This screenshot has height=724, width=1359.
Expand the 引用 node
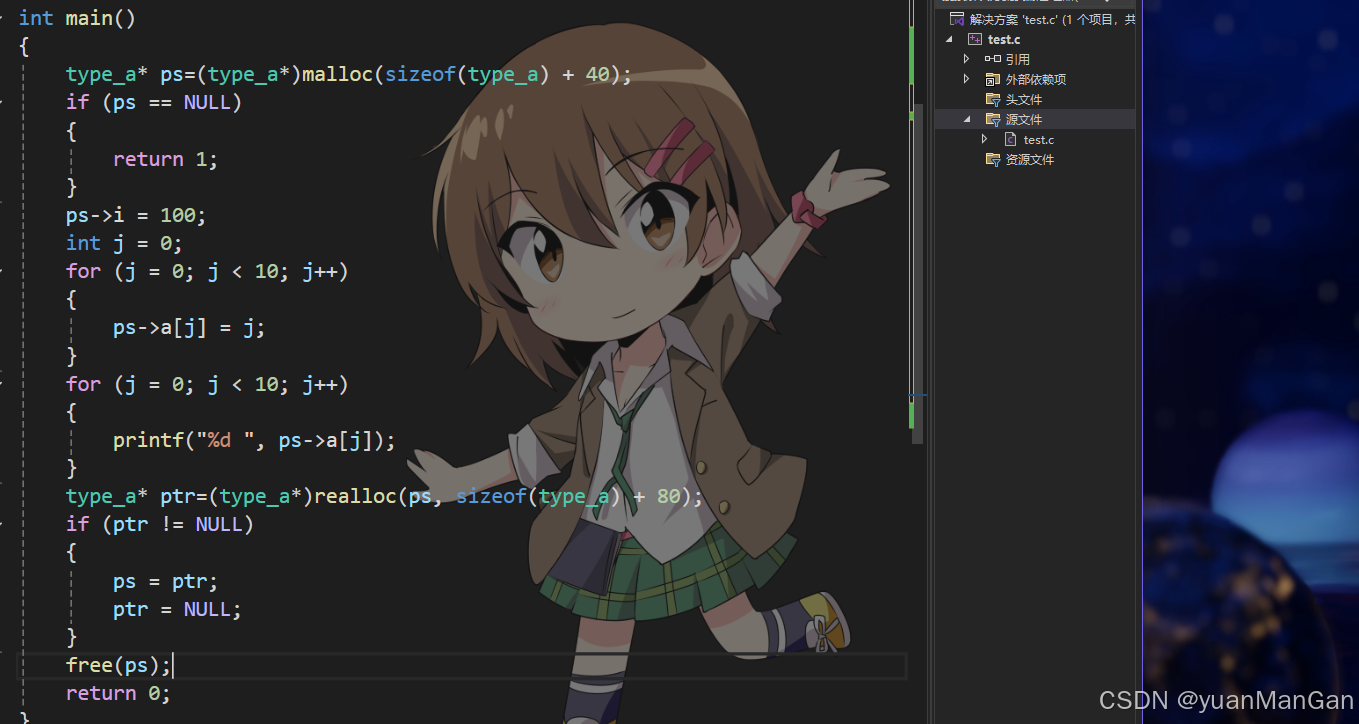click(x=967, y=59)
